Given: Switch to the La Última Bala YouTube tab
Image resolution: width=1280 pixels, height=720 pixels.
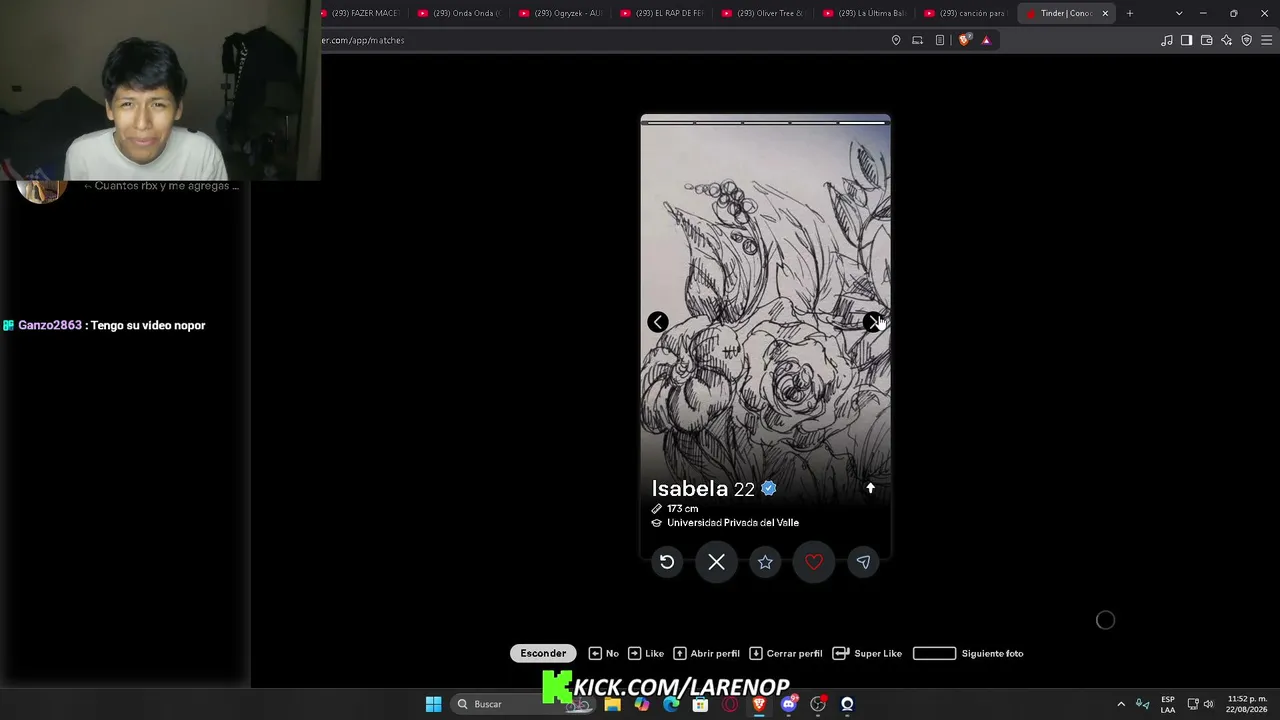Looking at the screenshot, I should click(864, 13).
